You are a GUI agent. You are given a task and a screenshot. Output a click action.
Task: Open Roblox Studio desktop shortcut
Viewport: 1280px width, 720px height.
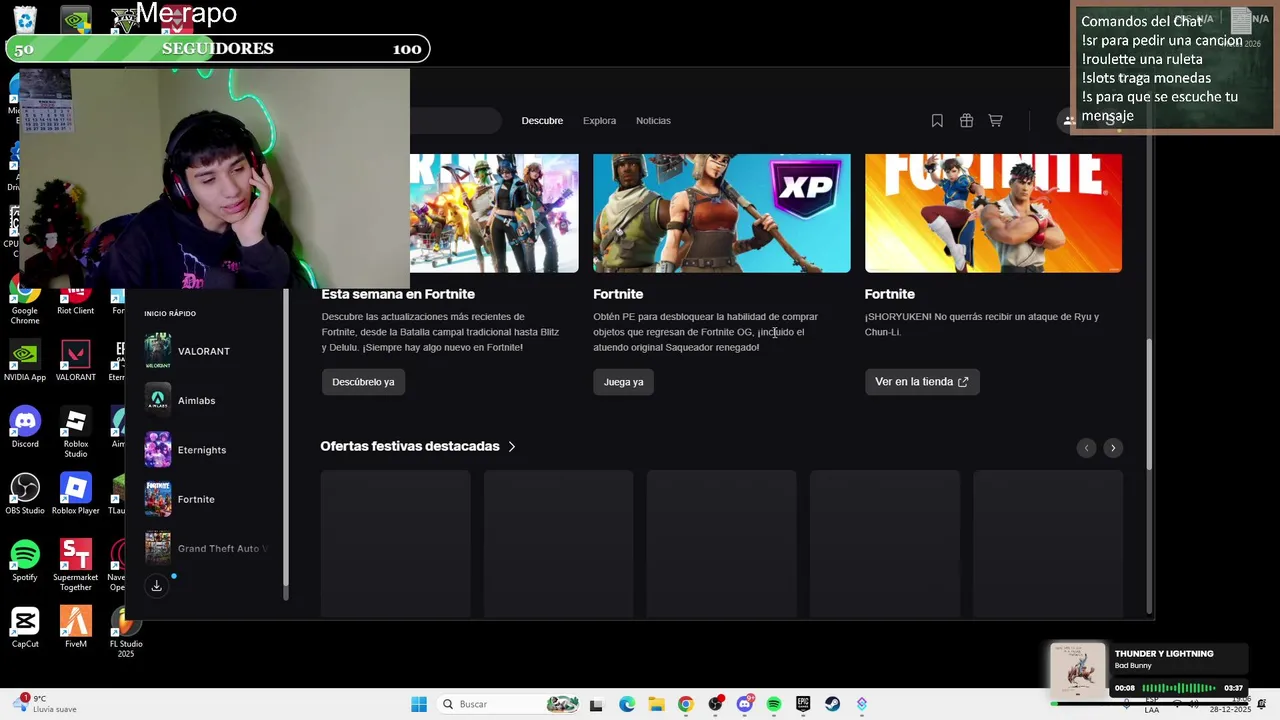(75, 432)
